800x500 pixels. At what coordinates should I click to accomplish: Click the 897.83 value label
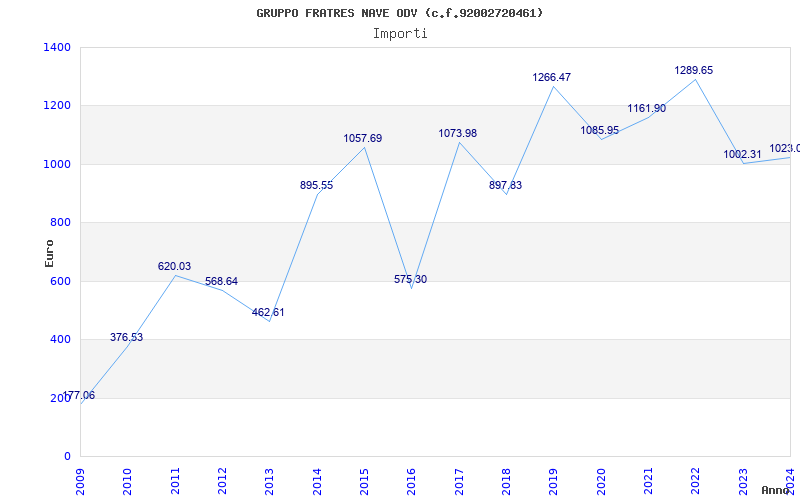click(506, 185)
